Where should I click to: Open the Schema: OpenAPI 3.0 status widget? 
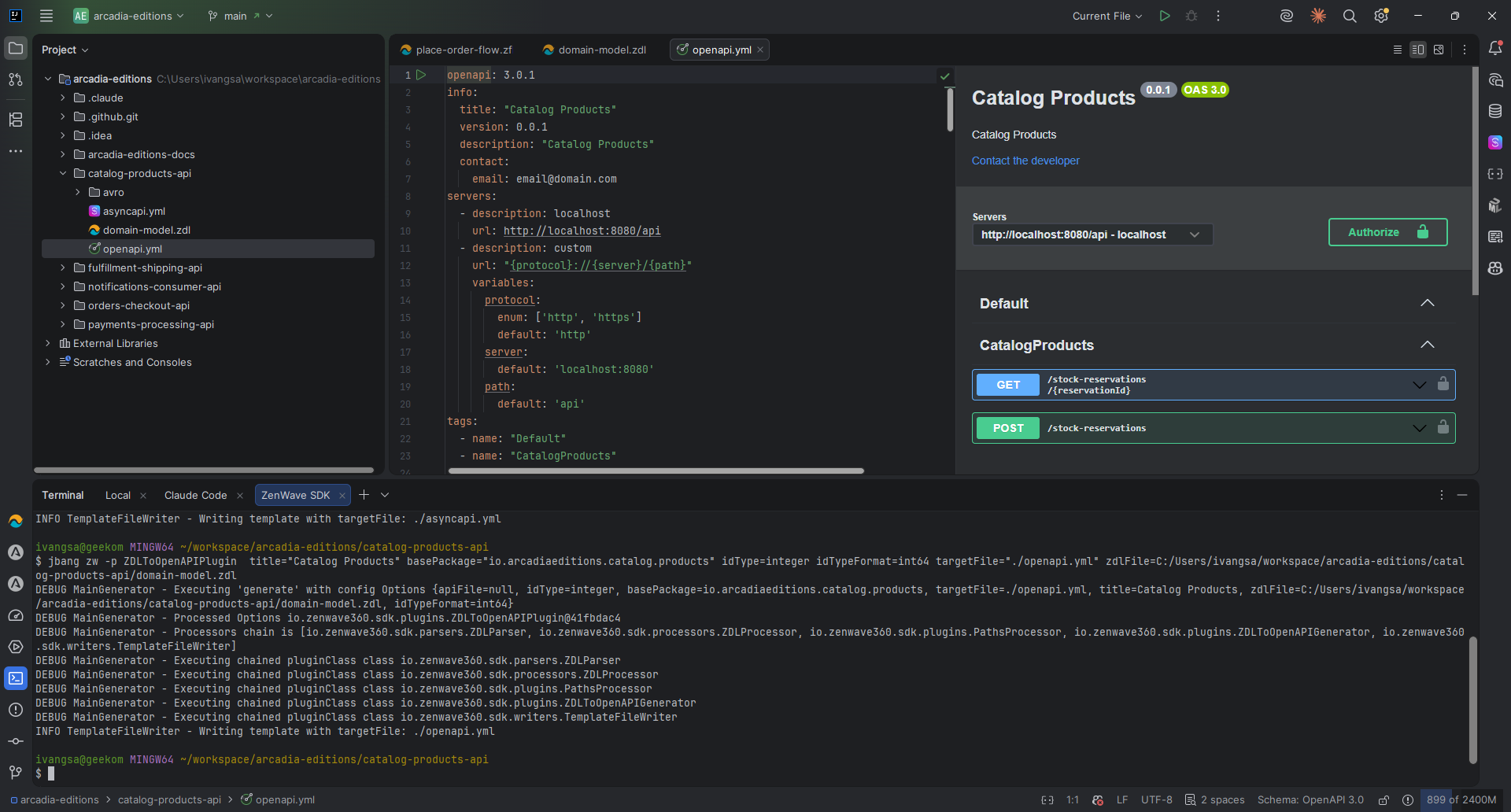coord(1310,800)
